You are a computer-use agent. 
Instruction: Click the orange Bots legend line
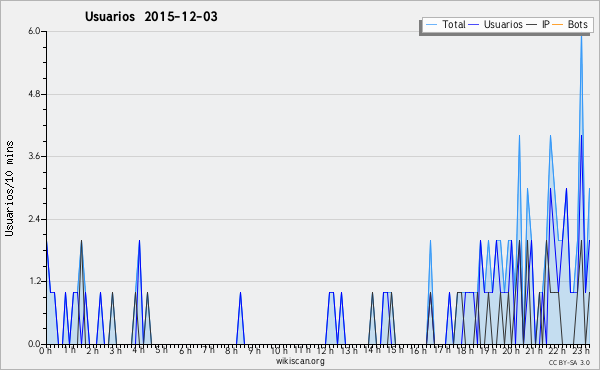pyautogui.click(x=558, y=25)
